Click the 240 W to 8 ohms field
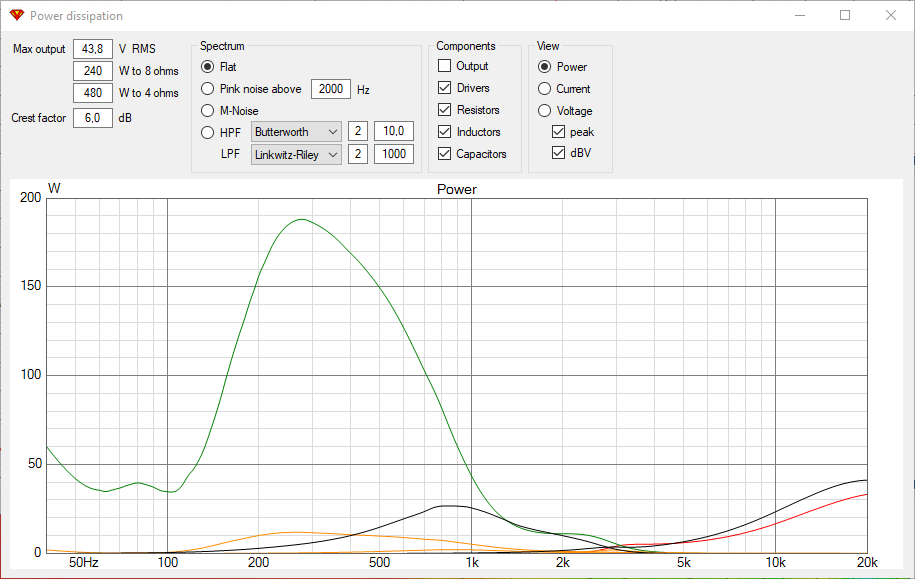The width and height of the screenshot is (915, 579). click(x=93, y=71)
